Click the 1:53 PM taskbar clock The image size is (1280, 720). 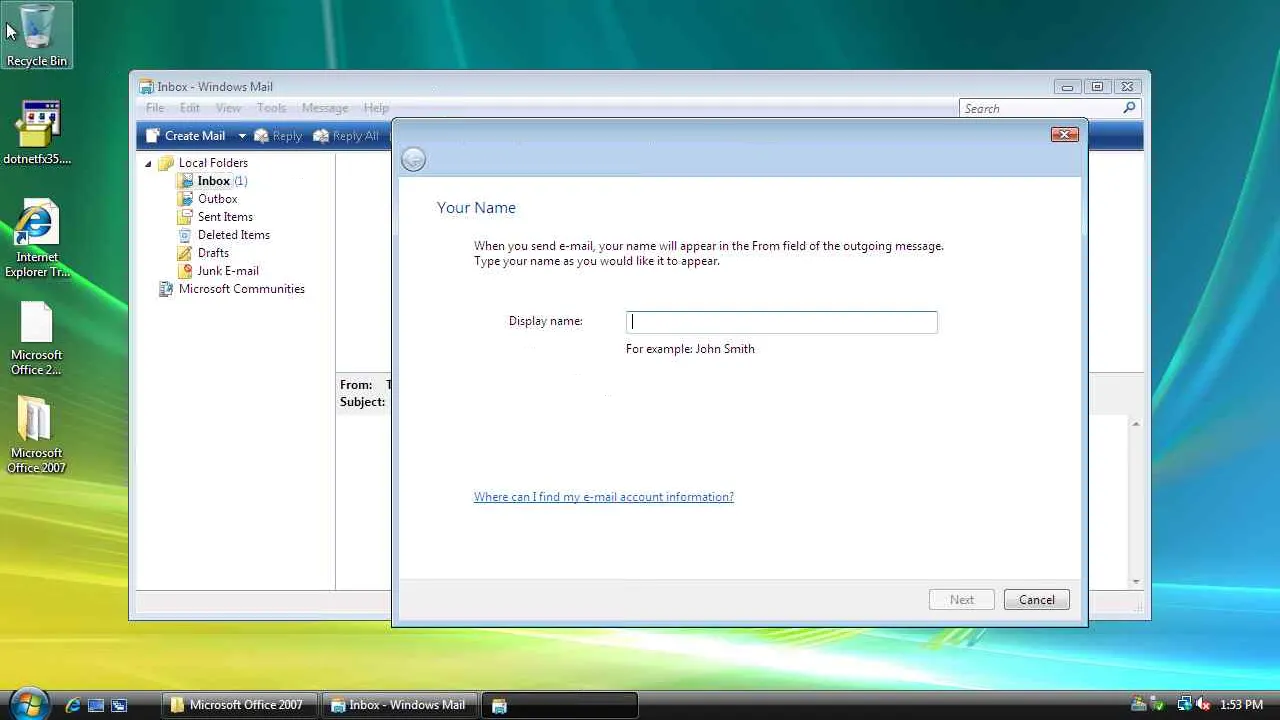[x=1241, y=705]
